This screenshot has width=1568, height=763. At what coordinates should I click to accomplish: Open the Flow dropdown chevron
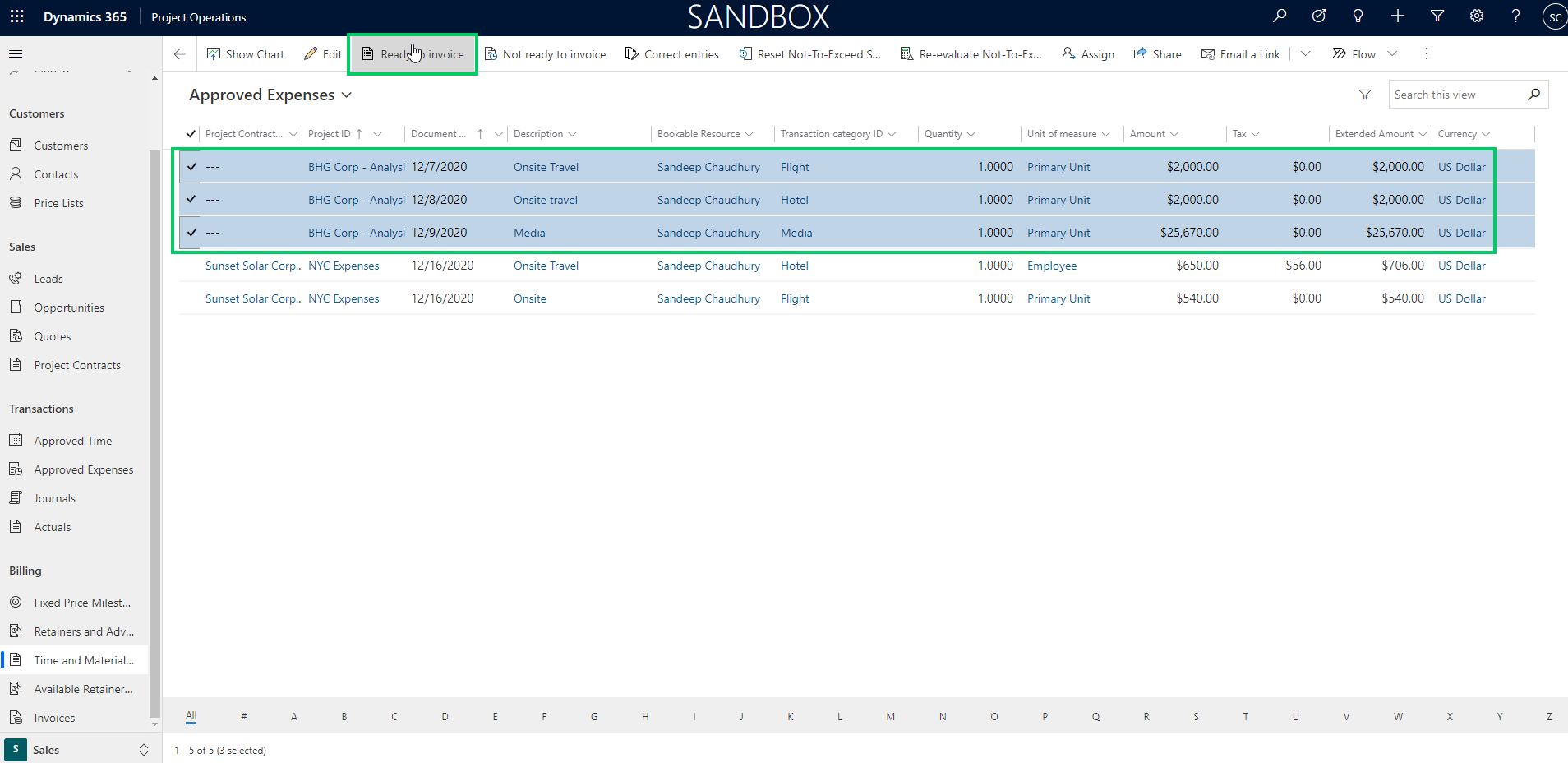click(x=1392, y=54)
